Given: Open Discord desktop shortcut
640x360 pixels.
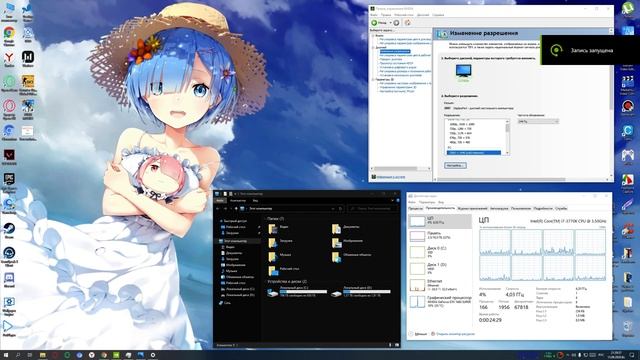Looking at the screenshot, I should (x=9, y=280).
